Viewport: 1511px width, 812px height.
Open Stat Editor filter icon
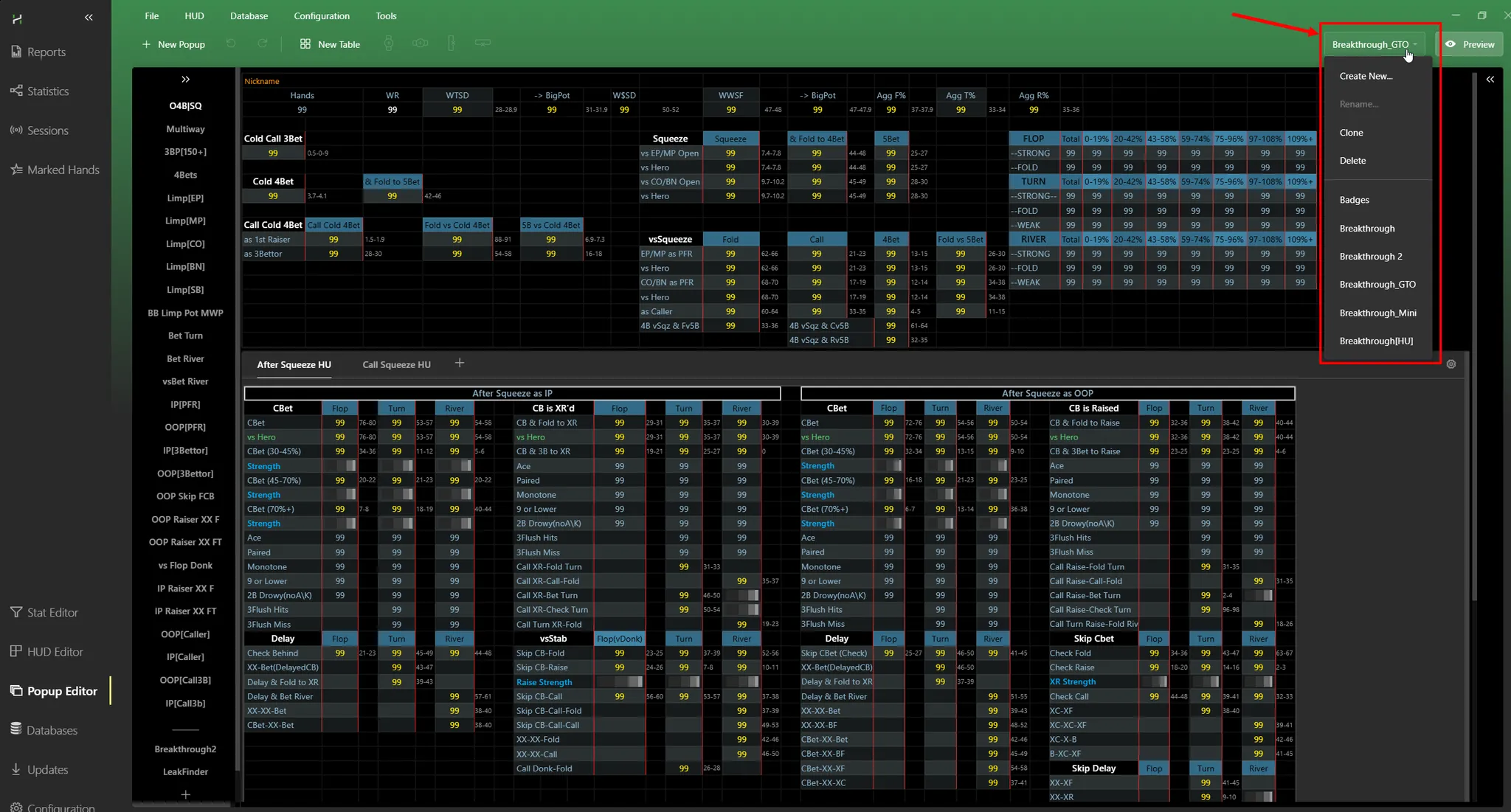pos(16,612)
